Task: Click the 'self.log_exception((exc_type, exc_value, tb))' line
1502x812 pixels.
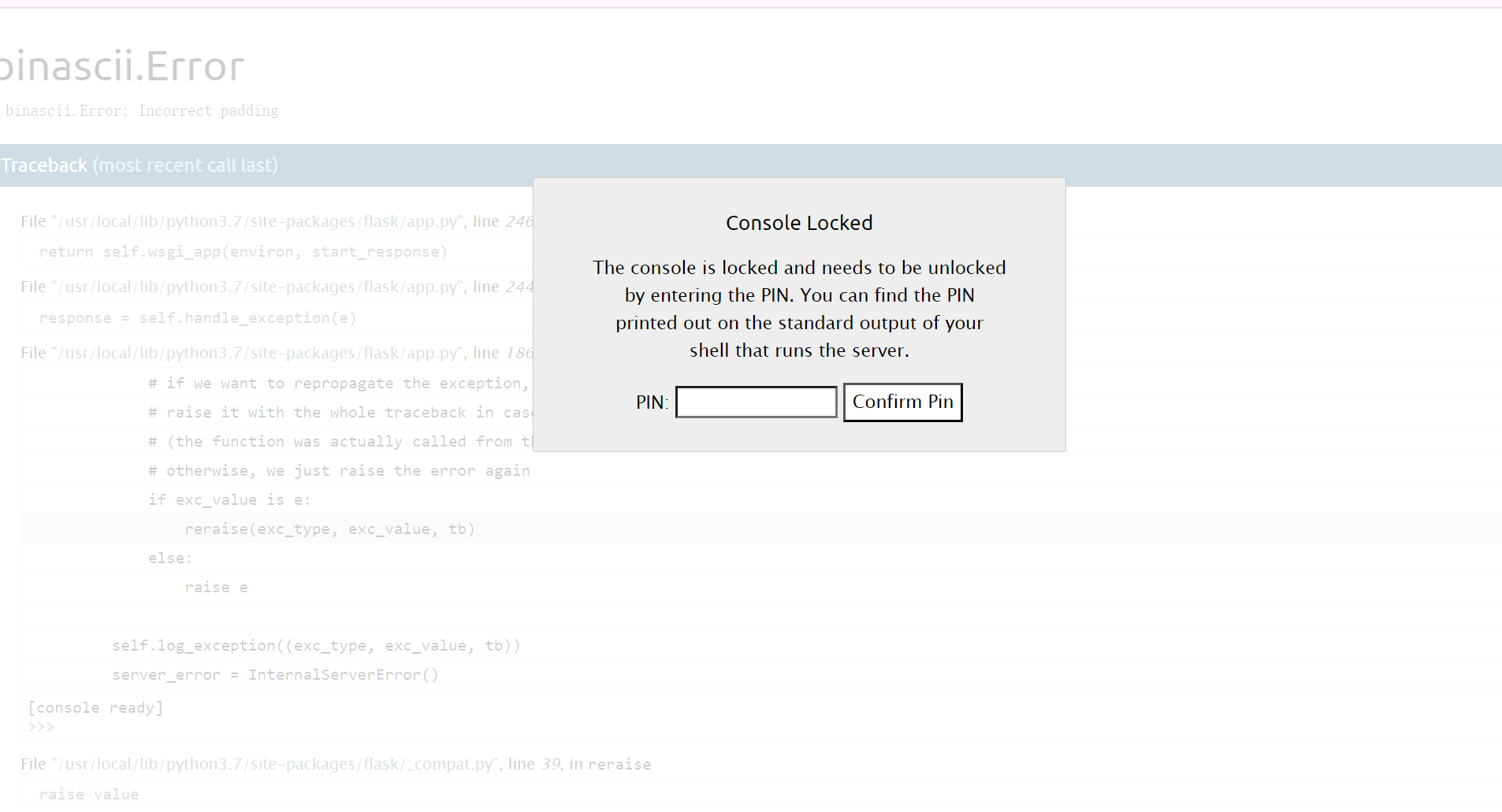Action: 316,646
